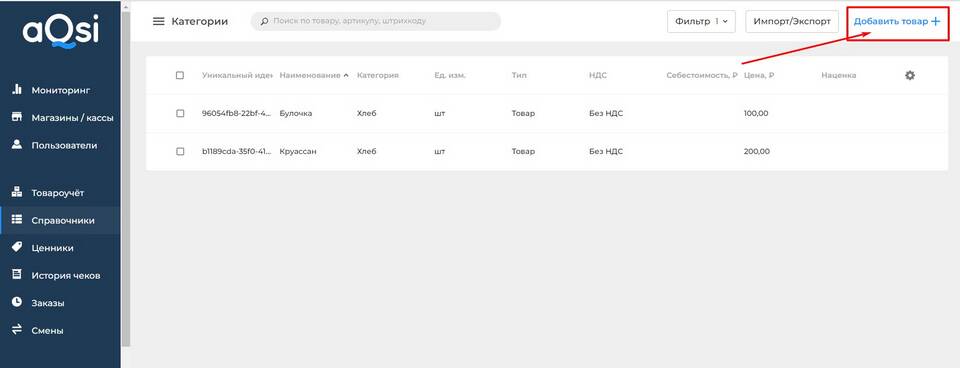
Task: Open table column settings gear
Action: click(910, 75)
